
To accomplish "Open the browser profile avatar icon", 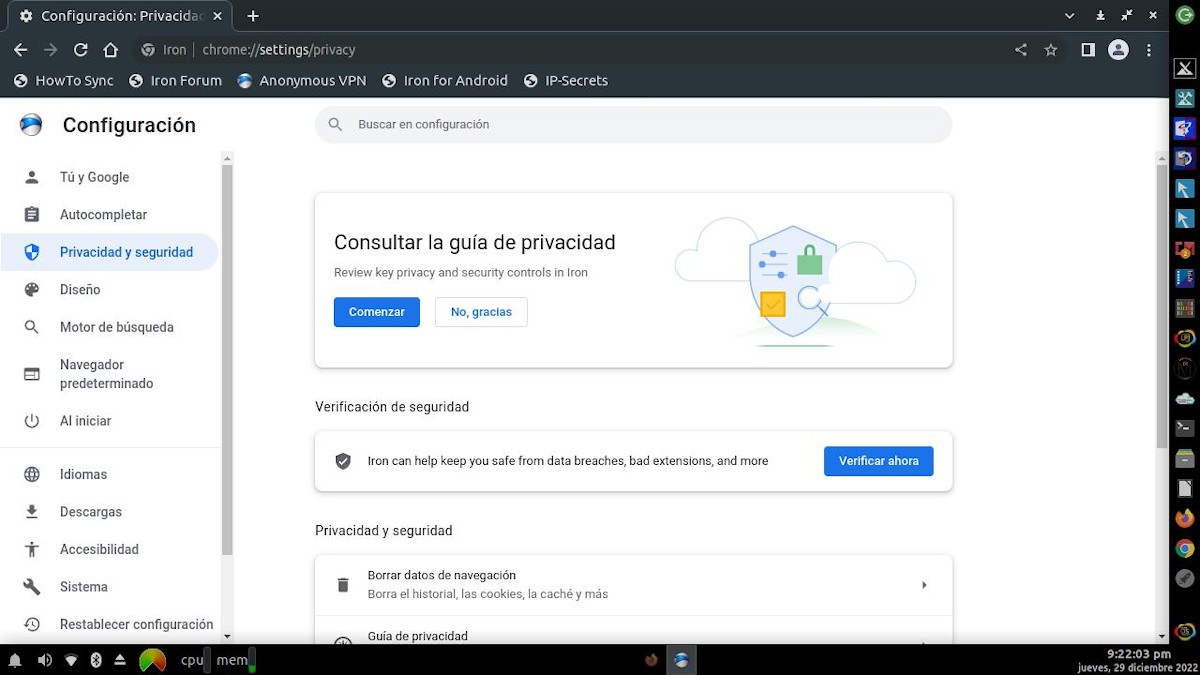I will [1118, 49].
